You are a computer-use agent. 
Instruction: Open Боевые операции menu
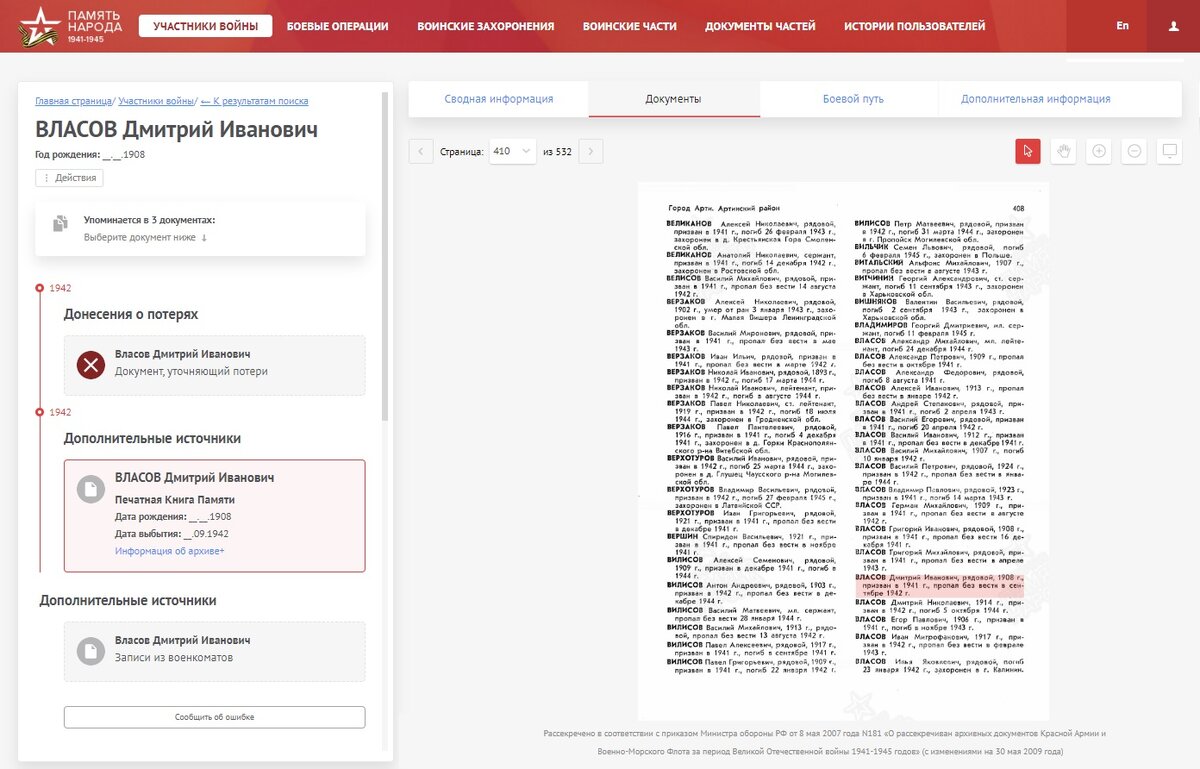[337, 26]
